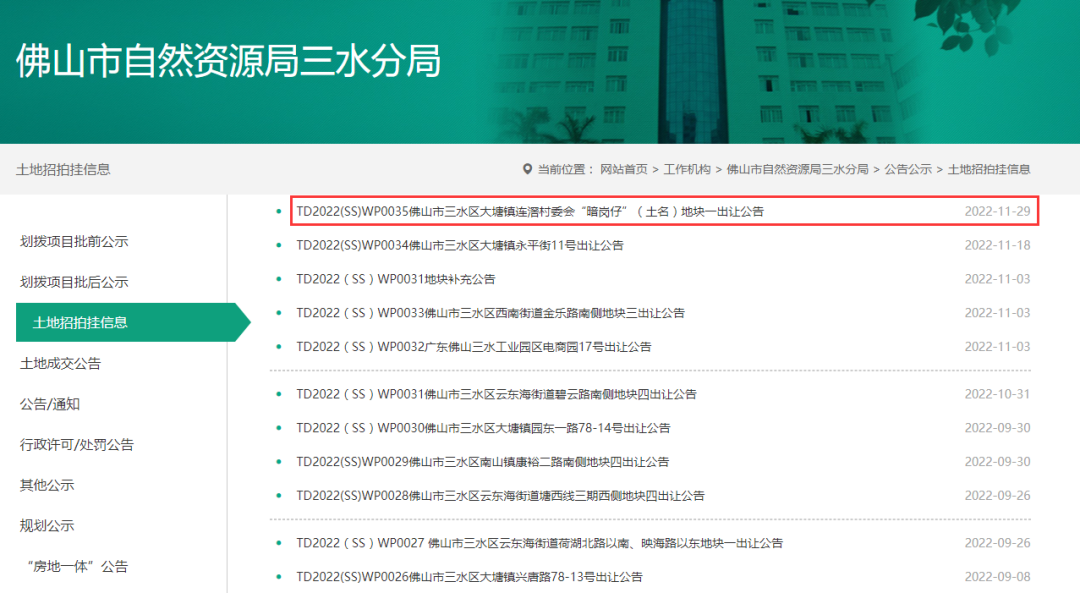Open the highlighted WP0035 暗岗仔 land notice
This screenshot has width=1080, height=593.
tap(530, 212)
